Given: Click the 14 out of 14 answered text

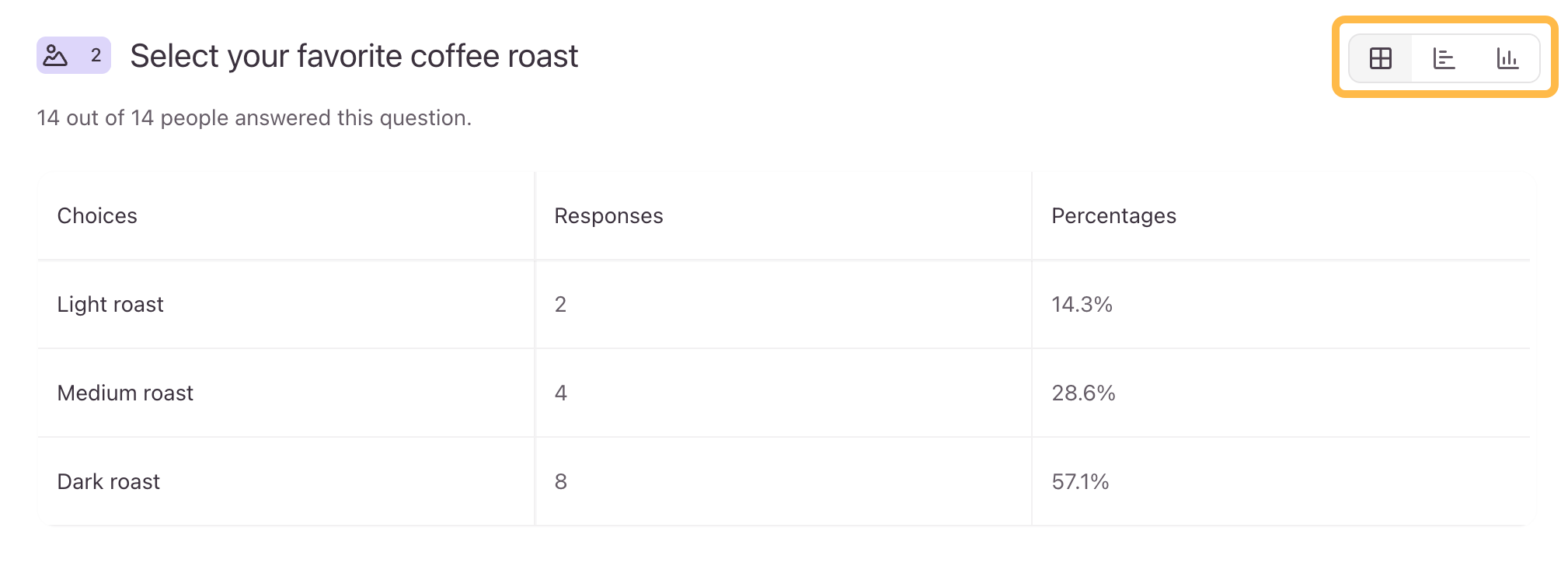Looking at the screenshot, I should [x=254, y=117].
